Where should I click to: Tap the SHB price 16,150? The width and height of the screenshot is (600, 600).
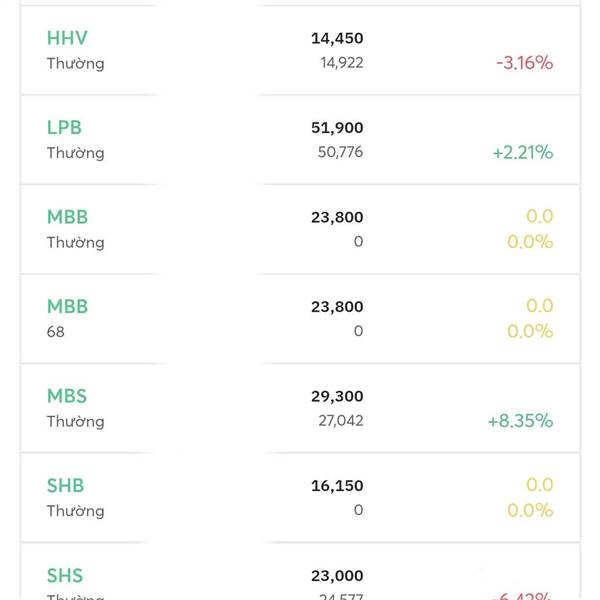click(x=337, y=486)
